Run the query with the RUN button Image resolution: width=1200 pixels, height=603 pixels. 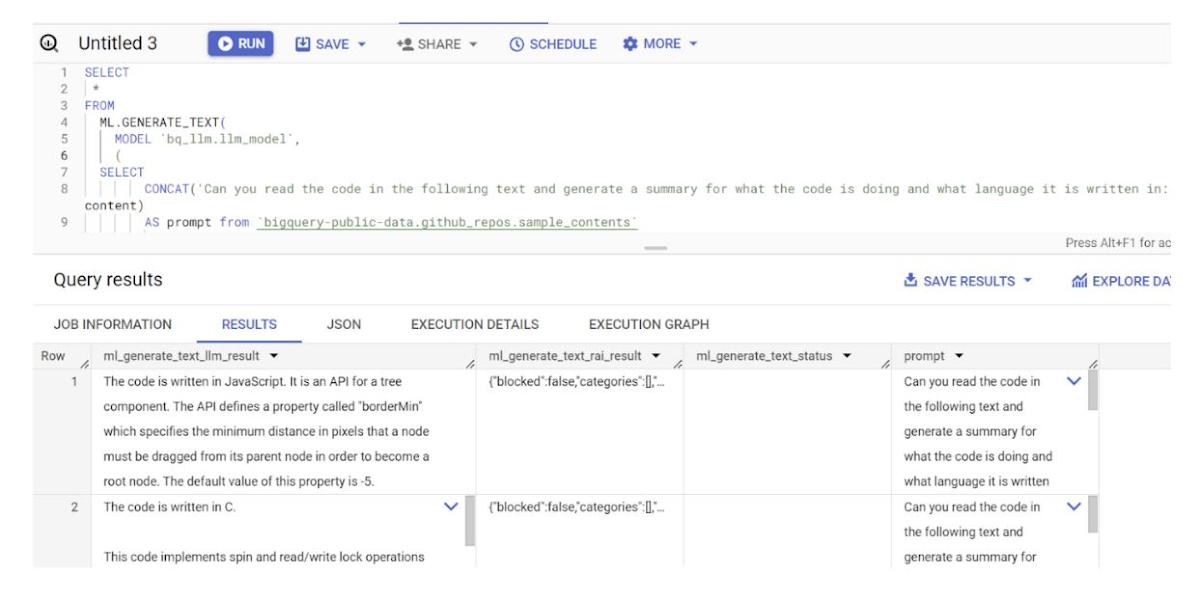click(x=241, y=43)
